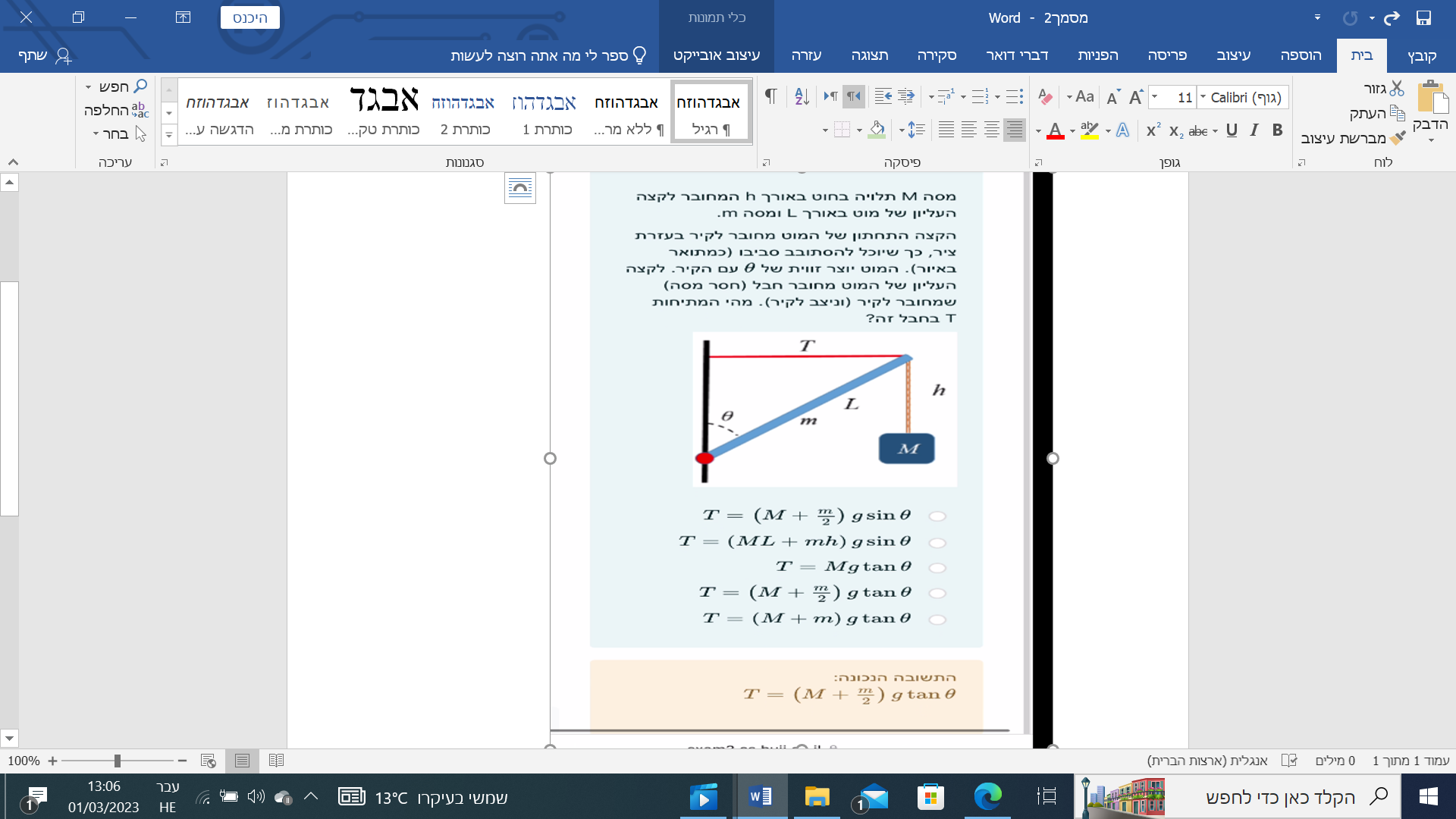Click Replace (החלפה) in the Editing group
This screenshot has width=1456, height=819.
point(117,110)
